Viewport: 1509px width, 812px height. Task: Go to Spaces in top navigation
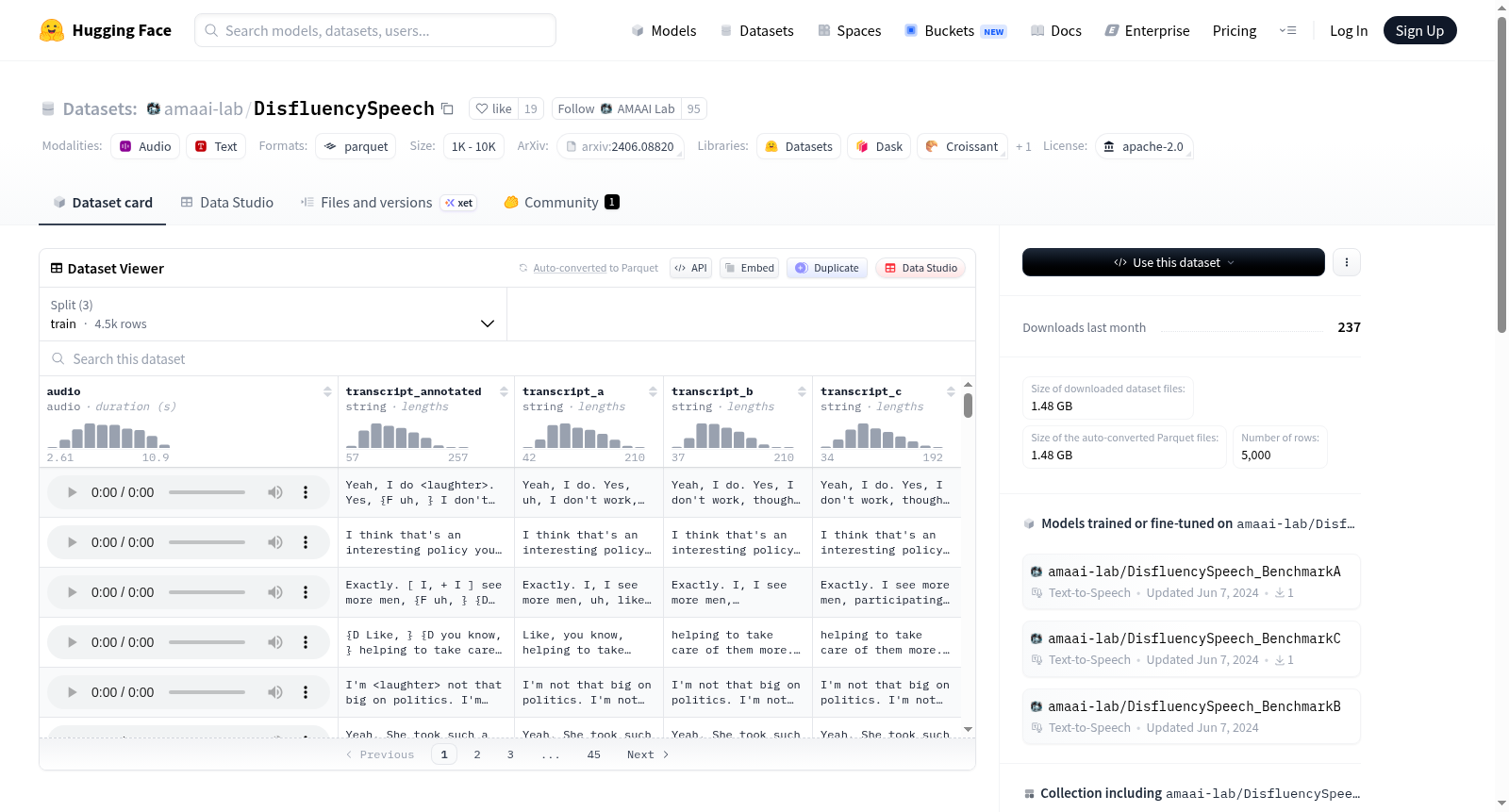tap(849, 31)
